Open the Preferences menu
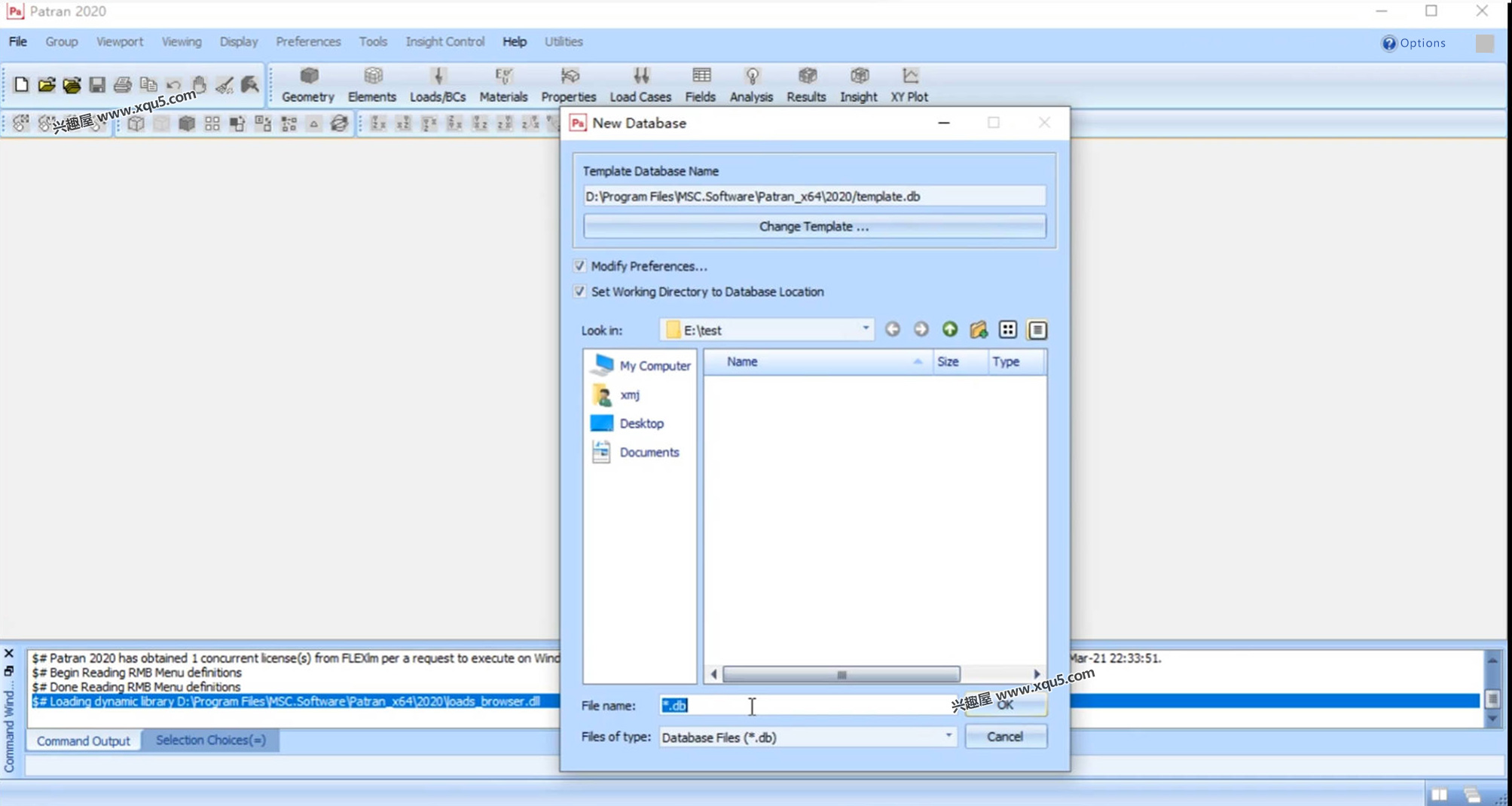Image resolution: width=1512 pixels, height=806 pixels. coord(308,41)
